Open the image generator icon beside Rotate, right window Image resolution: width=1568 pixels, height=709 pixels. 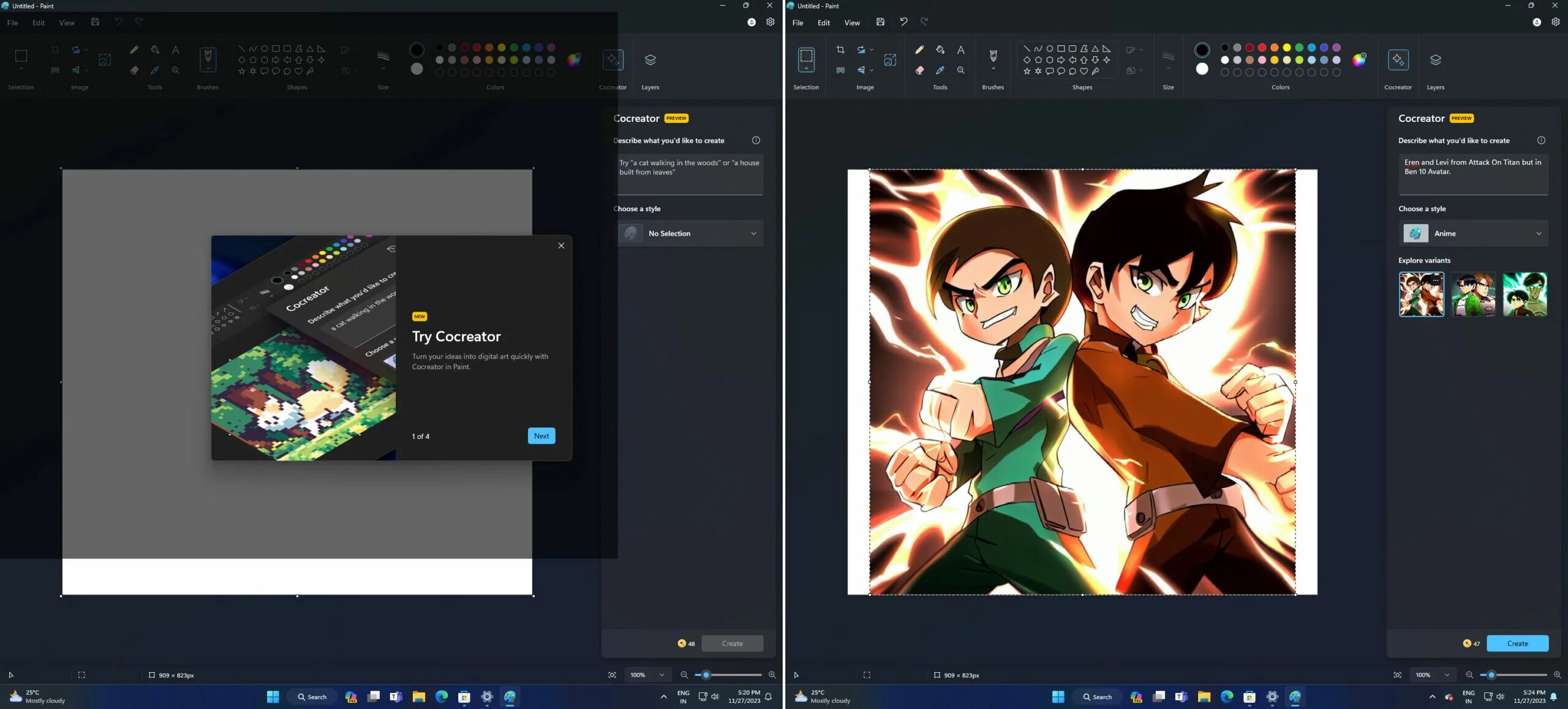click(x=890, y=60)
